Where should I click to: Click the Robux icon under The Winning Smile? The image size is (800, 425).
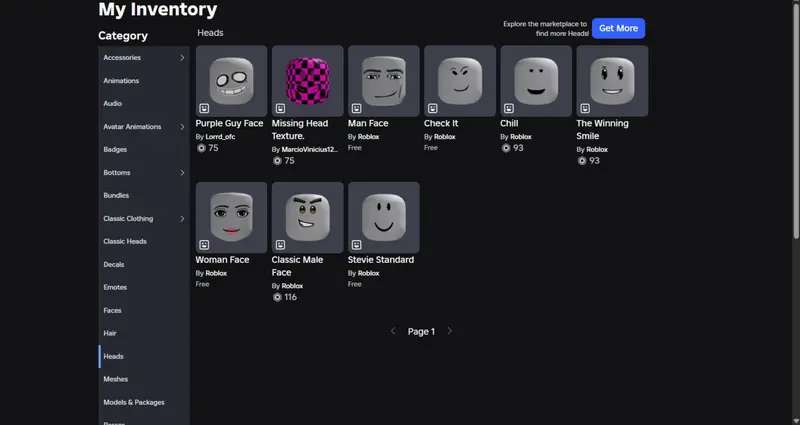tap(582, 160)
